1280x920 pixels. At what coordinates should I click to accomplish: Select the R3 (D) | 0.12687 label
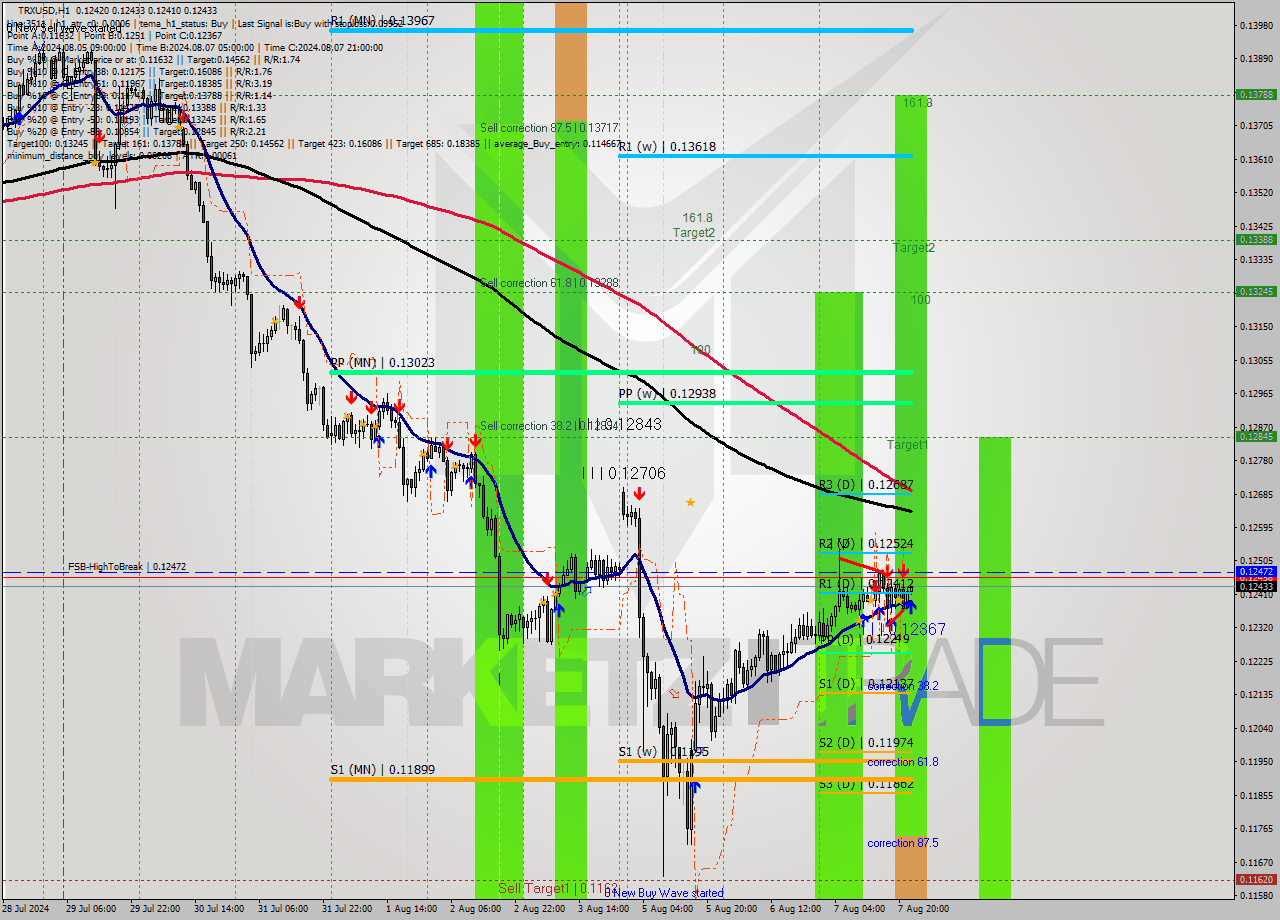click(x=866, y=485)
